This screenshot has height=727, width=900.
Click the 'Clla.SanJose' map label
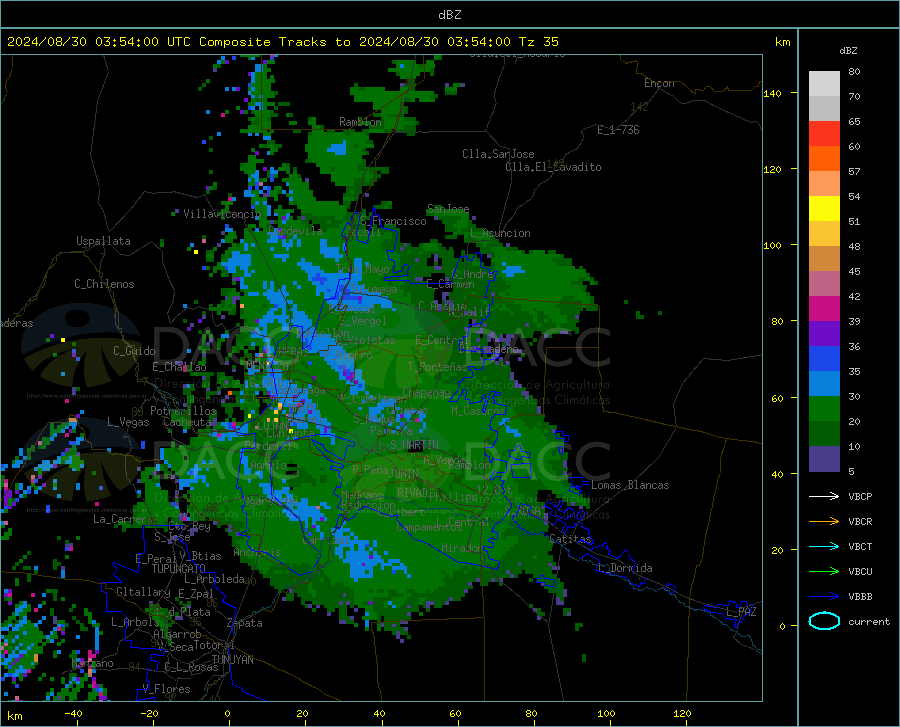498,154
